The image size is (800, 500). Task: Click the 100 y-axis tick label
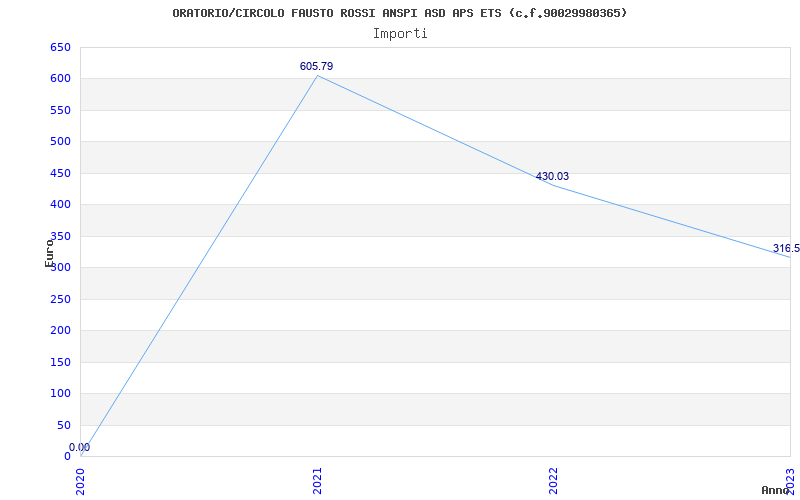(60, 393)
